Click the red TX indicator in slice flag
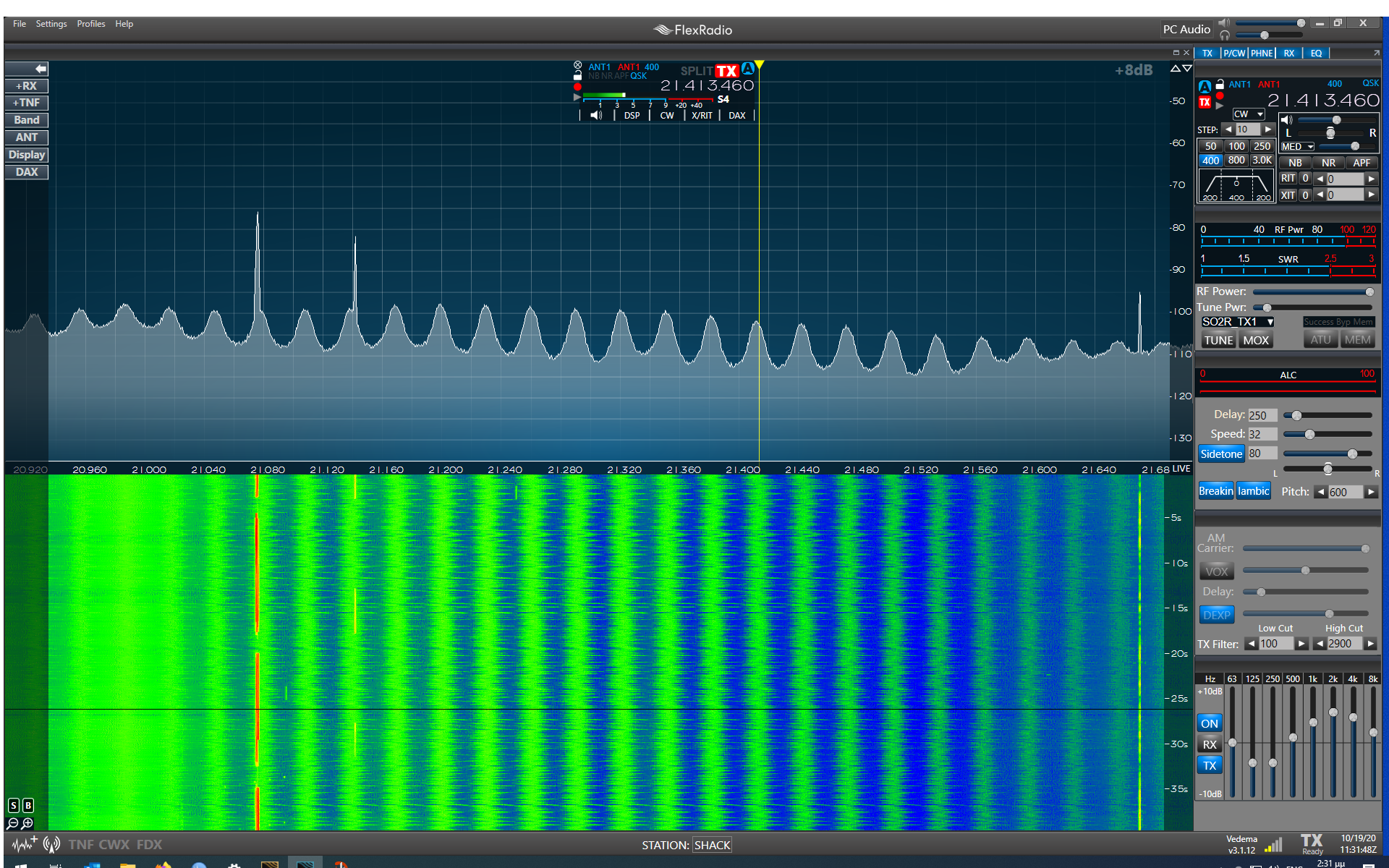The image size is (1389, 868). tap(727, 71)
